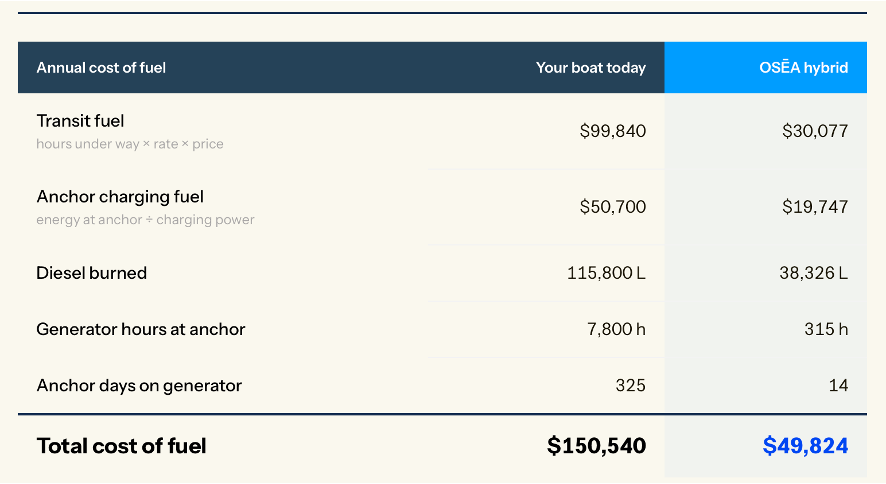Click the $50,700 anchor charging value
Image resolution: width=886 pixels, height=484 pixels.
613,207
